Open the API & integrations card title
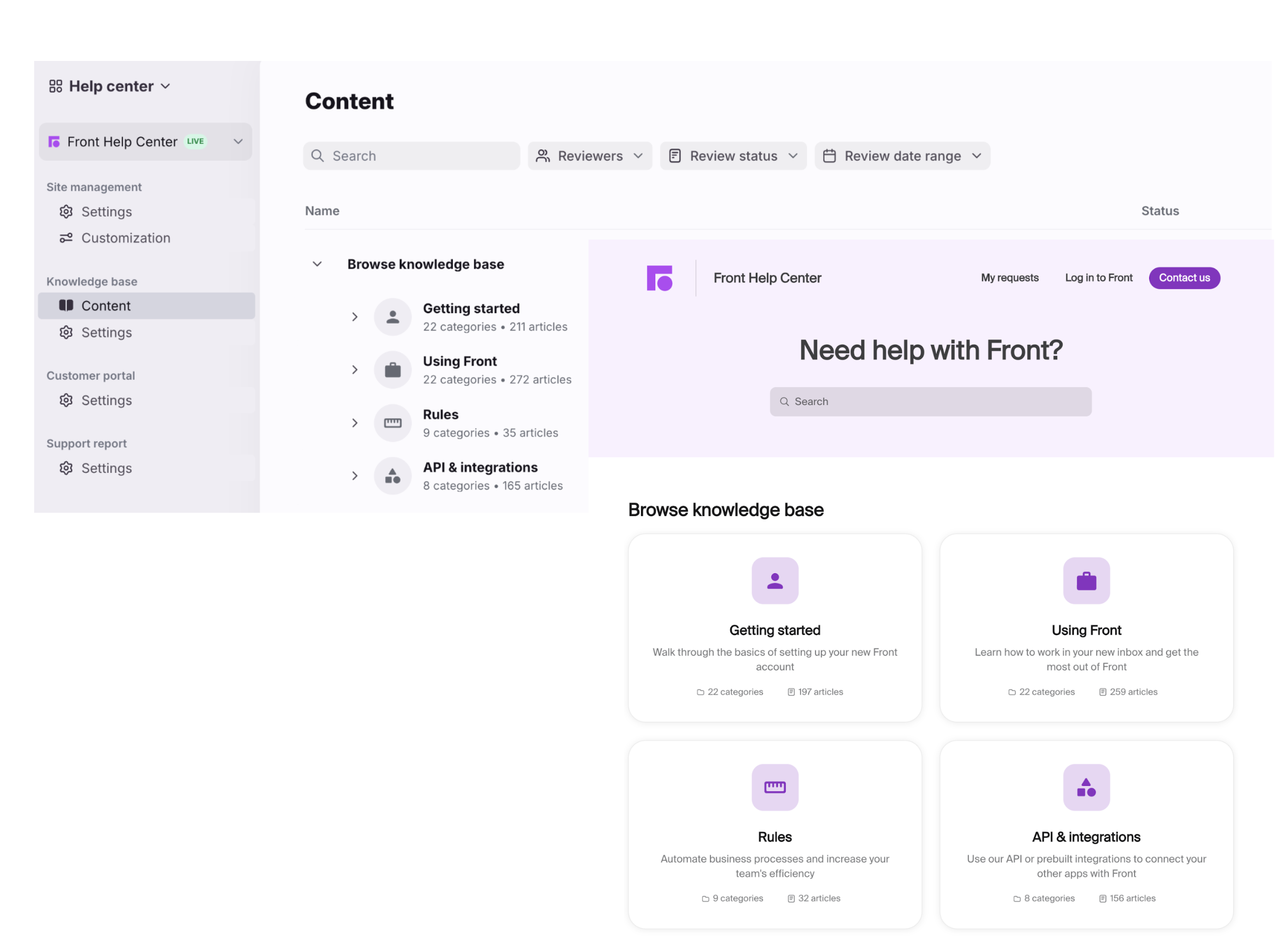 click(x=1087, y=837)
